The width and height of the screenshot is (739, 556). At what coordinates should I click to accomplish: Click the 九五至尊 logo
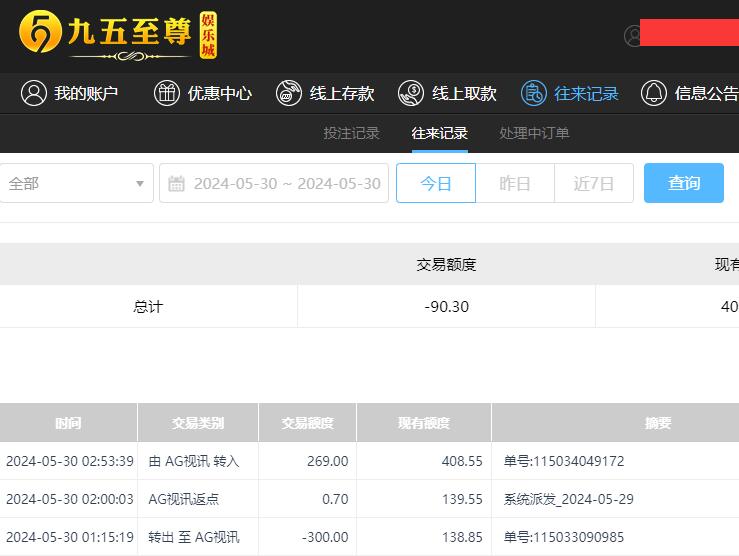click(x=118, y=36)
